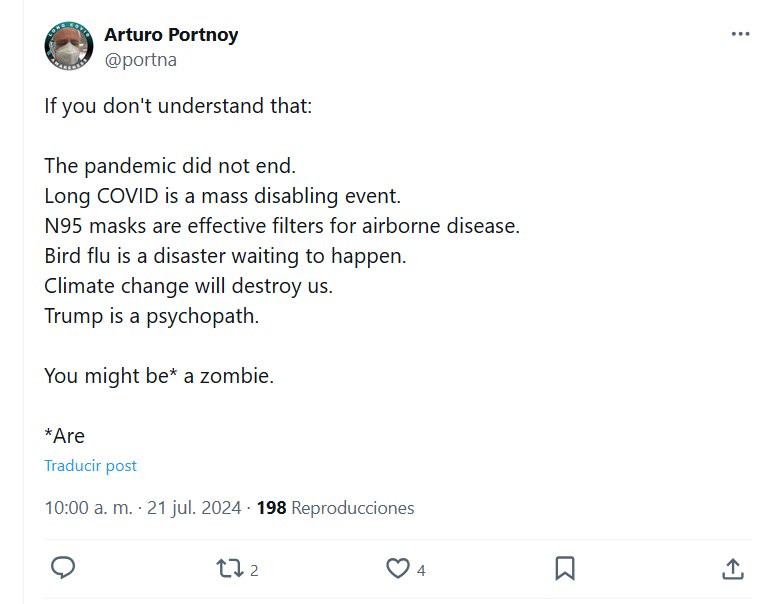Screen dimensions: 764x604
Task: Bookmark this post
Action: tap(565, 568)
